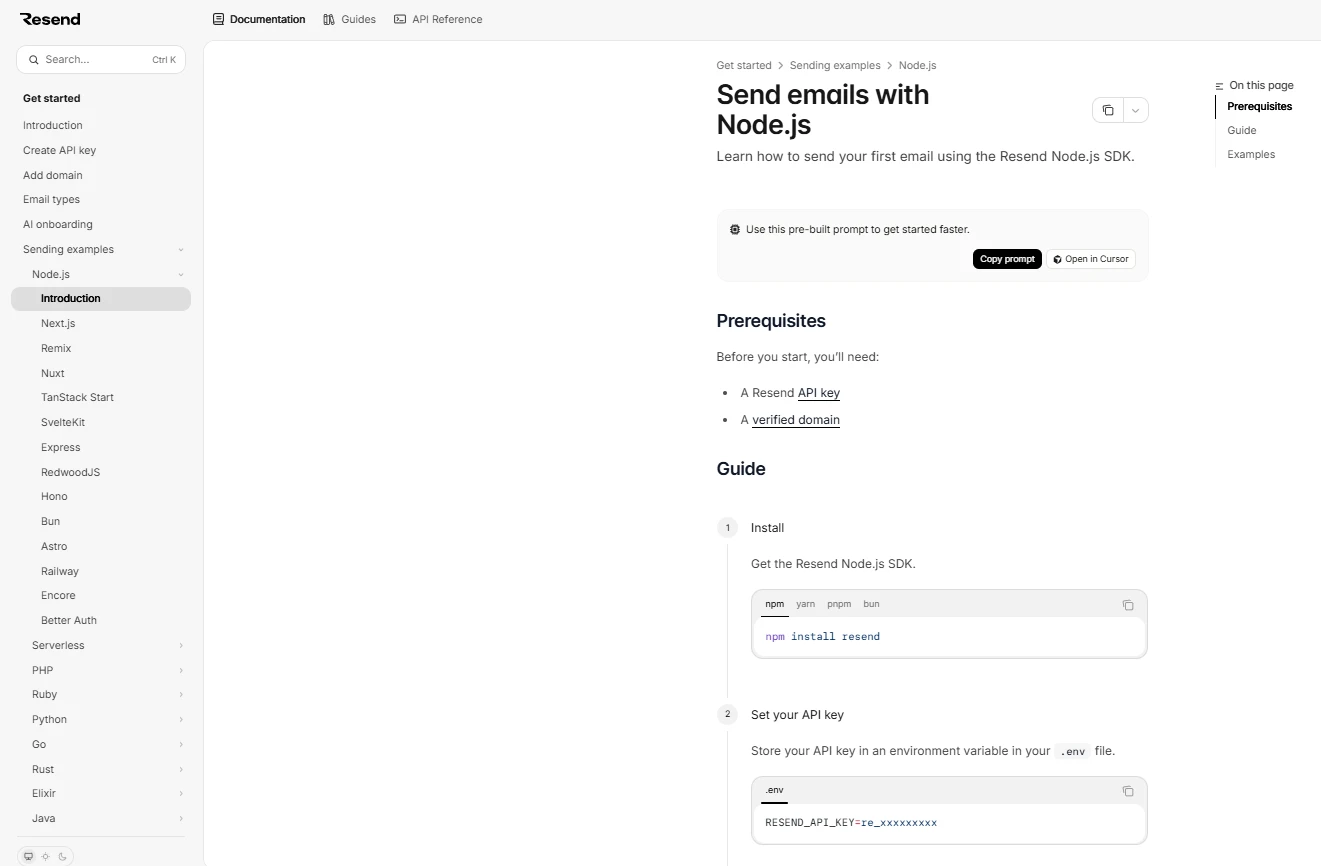Select the pnpm tab
1321x866 pixels.
click(x=839, y=604)
